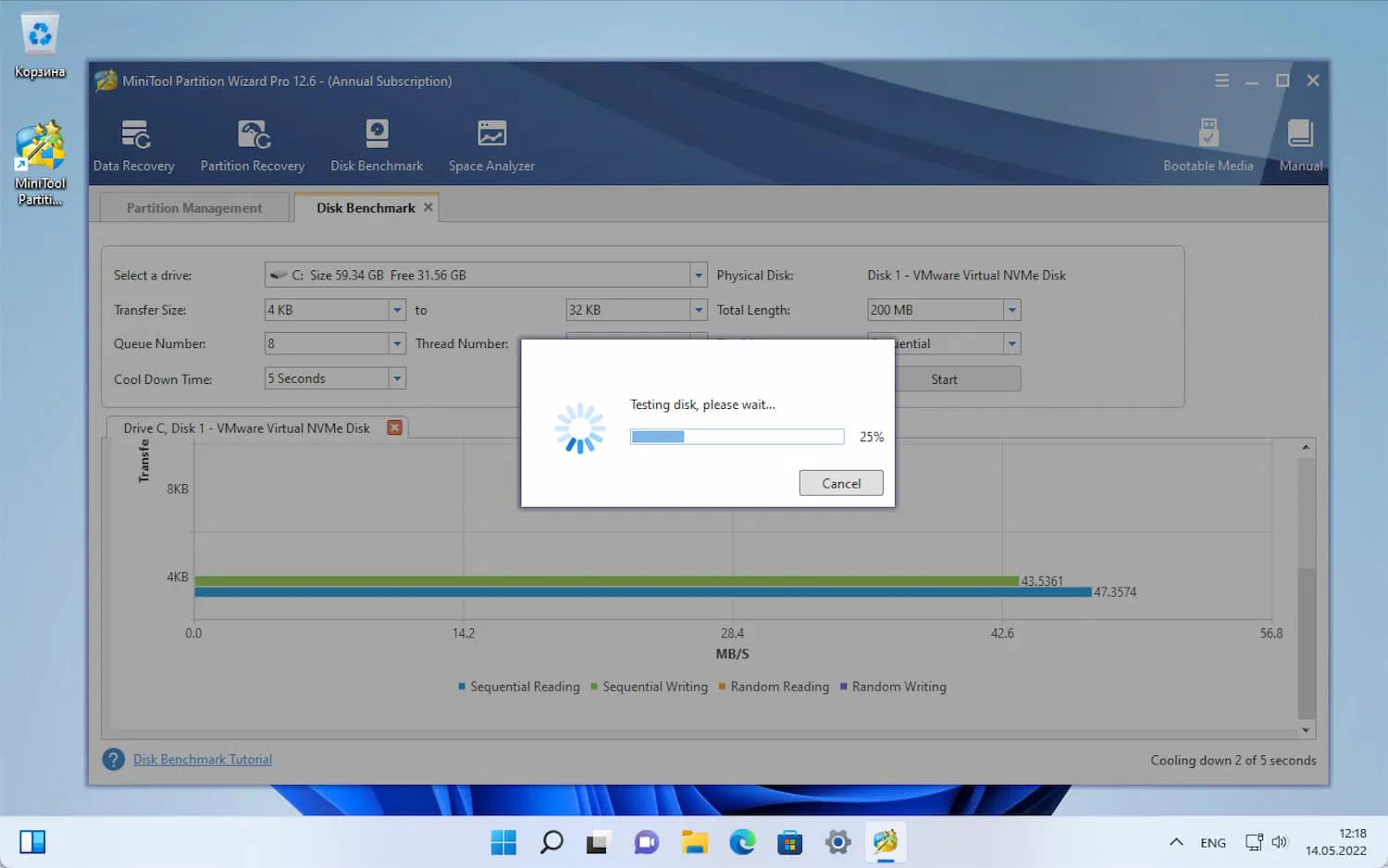Open the Widgets panel on the taskbar
Viewport: 1388px width, 868px height.
coord(32,842)
